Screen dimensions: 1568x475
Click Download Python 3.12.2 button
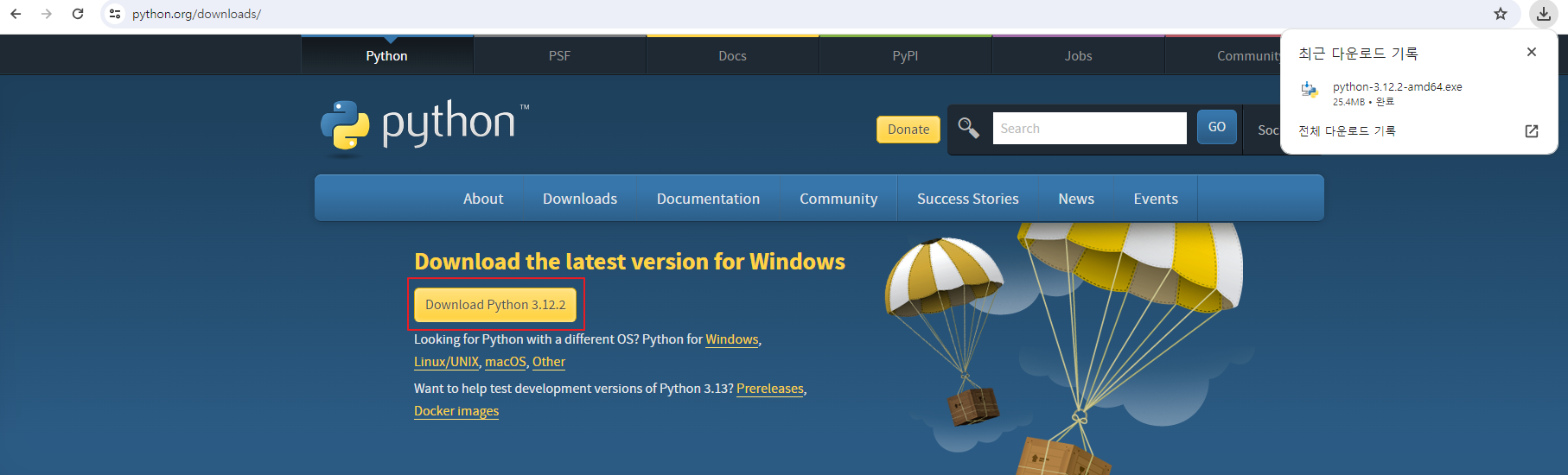(x=495, y=305)
